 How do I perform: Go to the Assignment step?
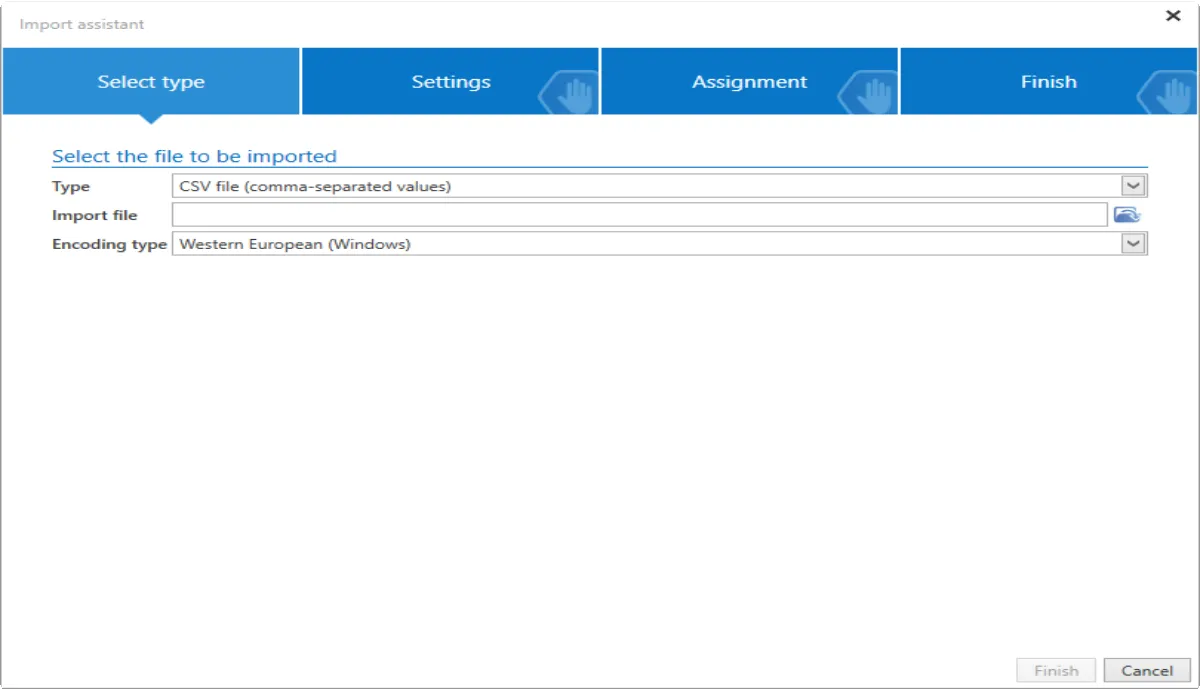click(749, 81)
